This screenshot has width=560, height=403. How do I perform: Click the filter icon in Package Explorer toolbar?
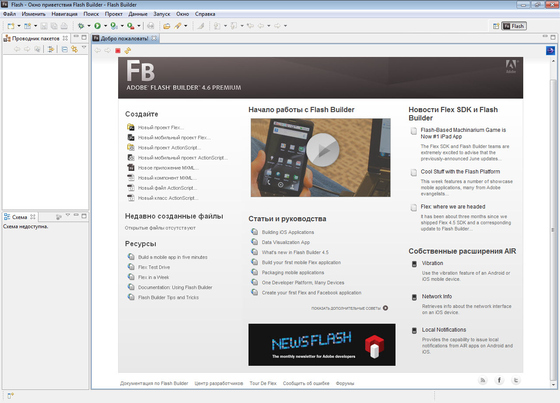pyautogui.click(x=51, y=49)
